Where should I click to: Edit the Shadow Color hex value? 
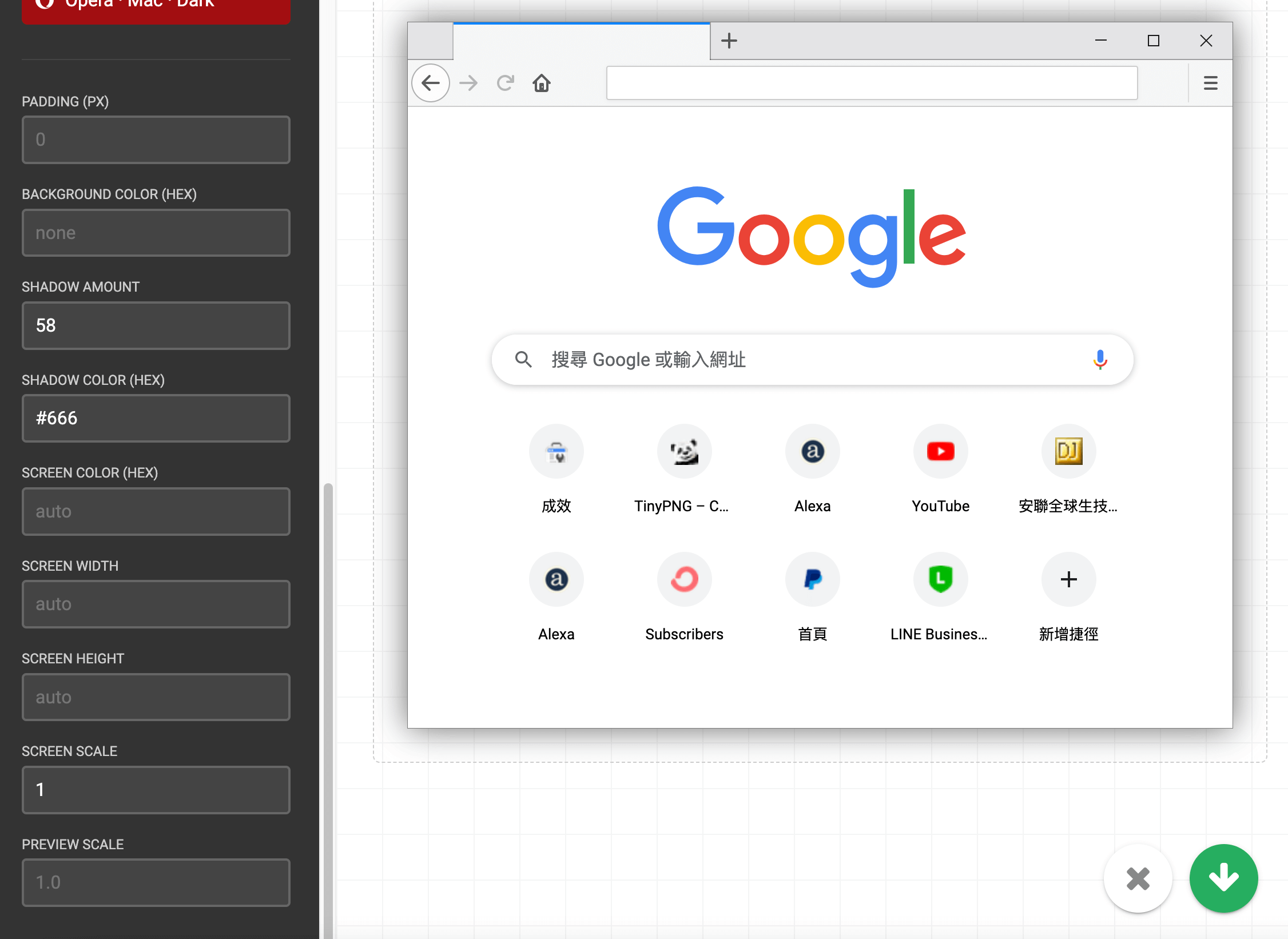pyautogui.click(x=156, y=418)
